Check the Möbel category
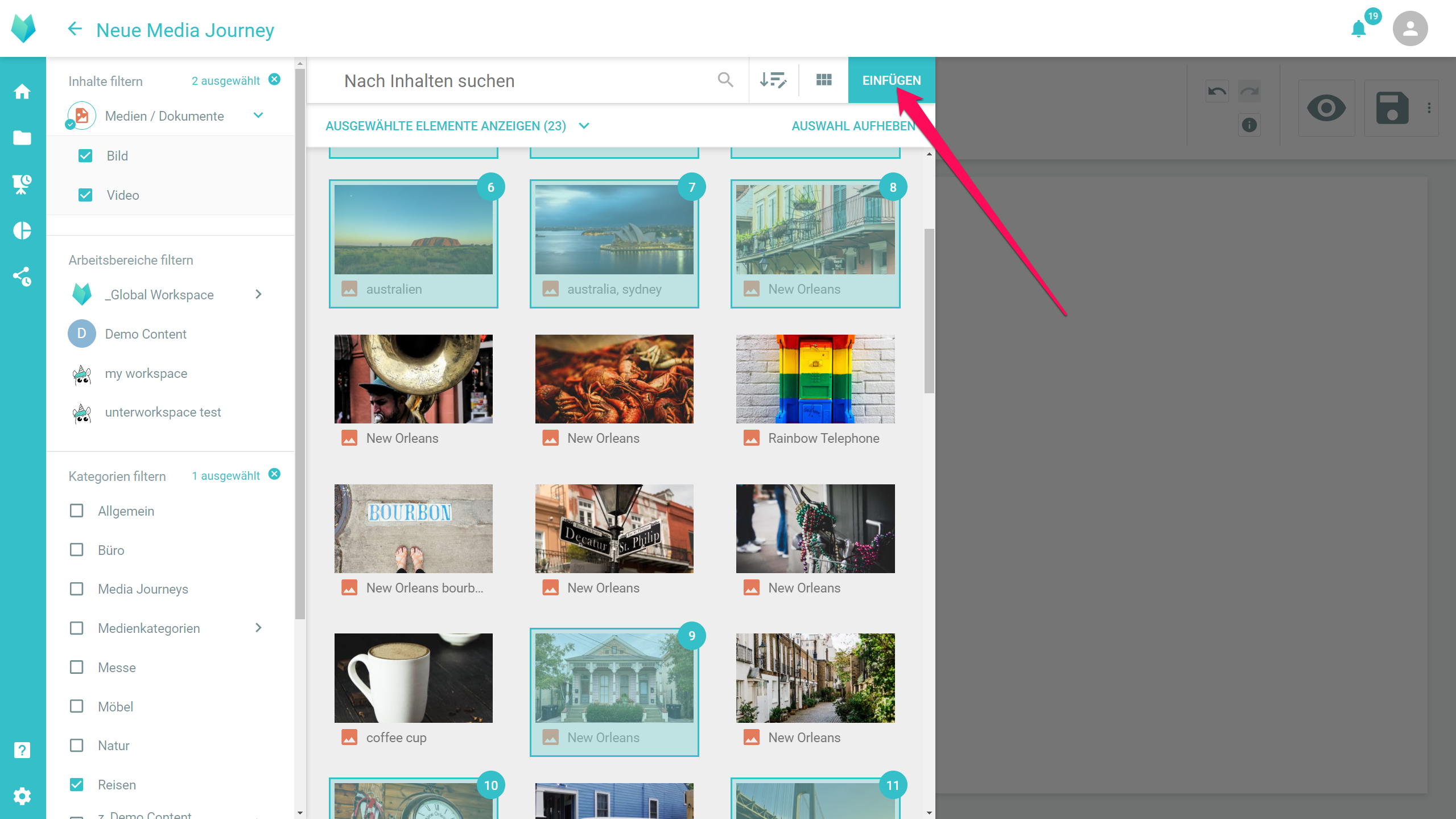The width and height of the screenshot is (1456, 819). 76,706
